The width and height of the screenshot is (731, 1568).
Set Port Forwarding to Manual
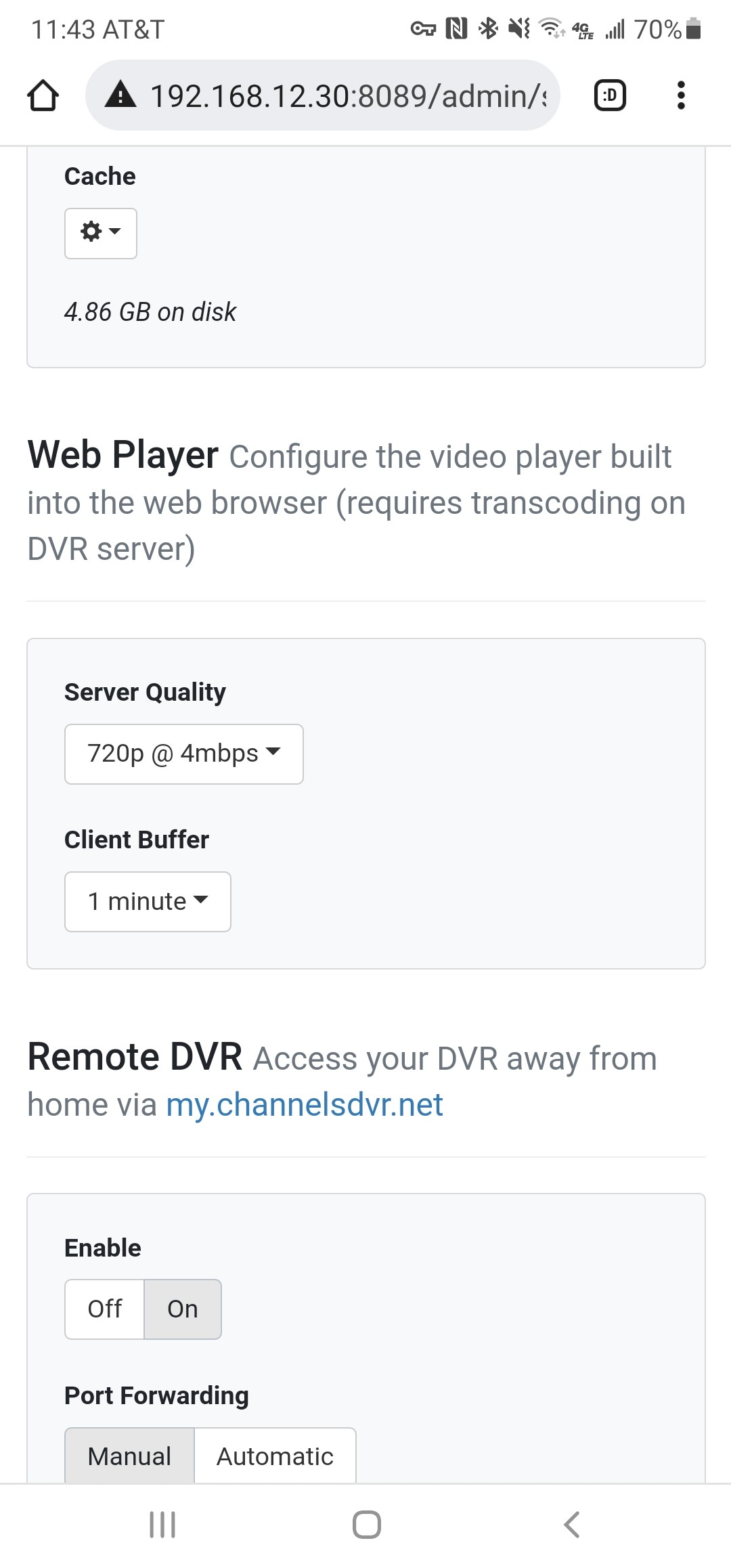point(129,1456)
